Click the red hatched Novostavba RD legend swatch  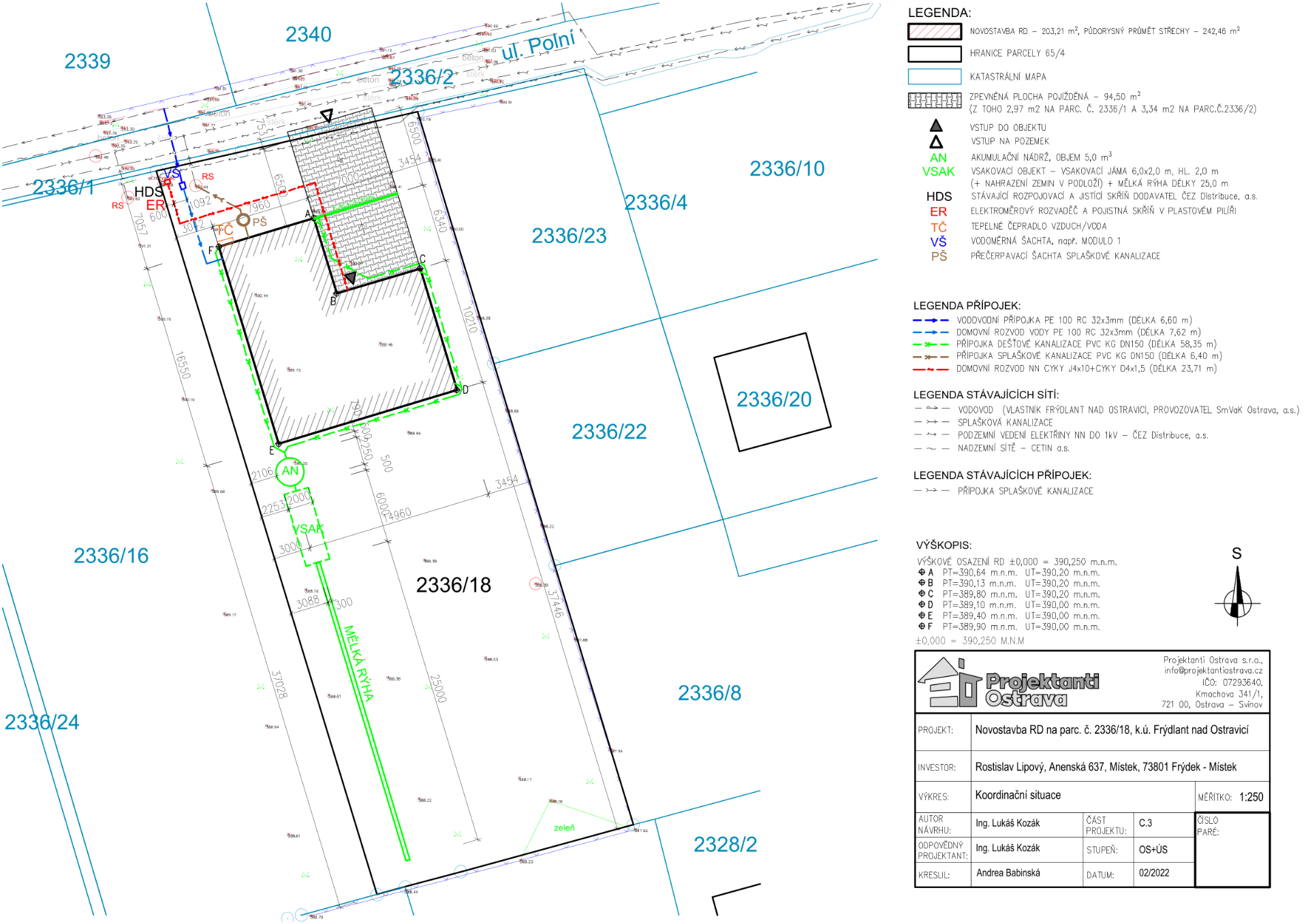click(934, 31)
